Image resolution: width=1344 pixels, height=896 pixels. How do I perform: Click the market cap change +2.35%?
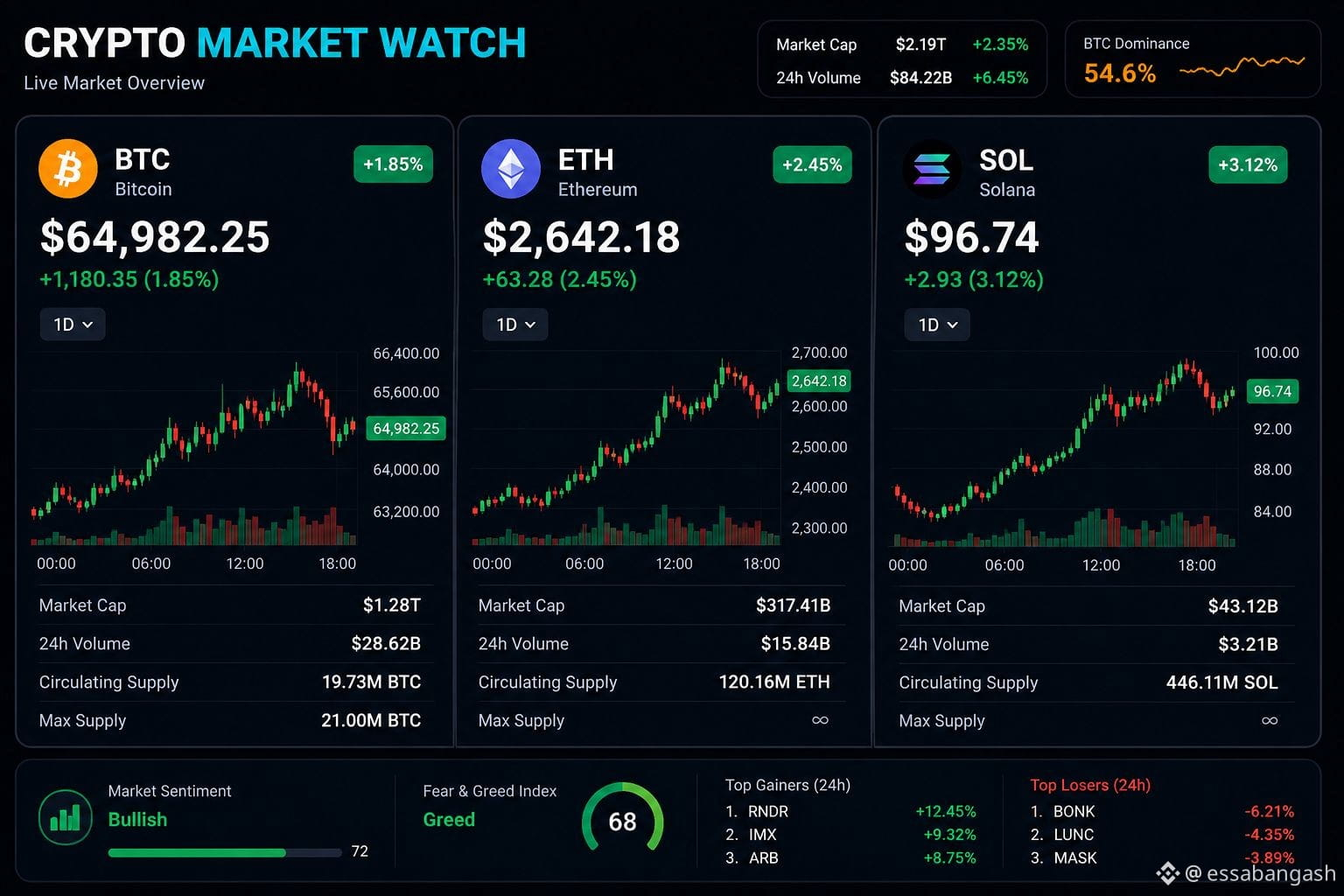(1000, 44)
